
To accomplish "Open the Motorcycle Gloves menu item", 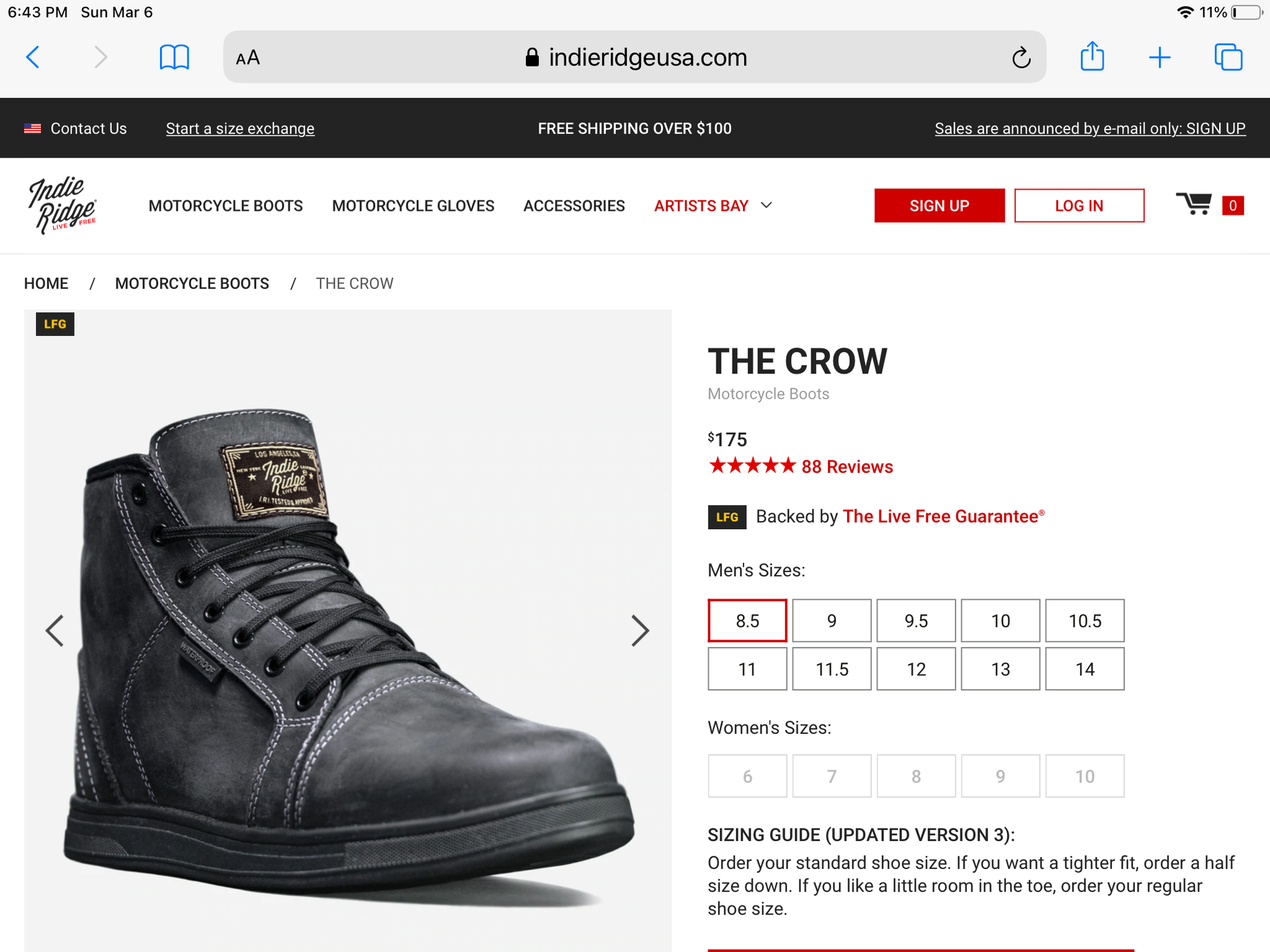I will [413, 206].
